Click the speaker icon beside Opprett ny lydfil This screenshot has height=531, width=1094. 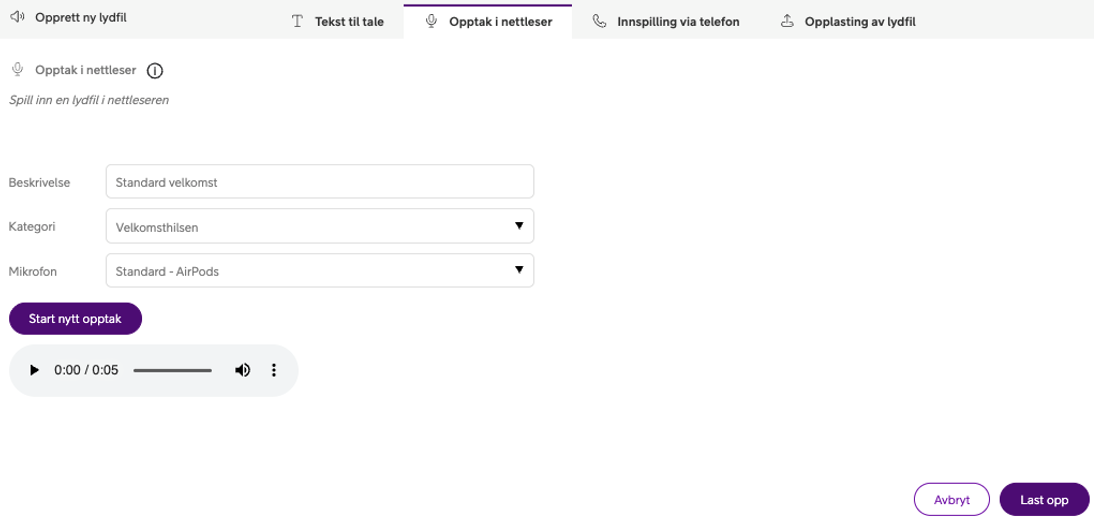coord(17,18)
